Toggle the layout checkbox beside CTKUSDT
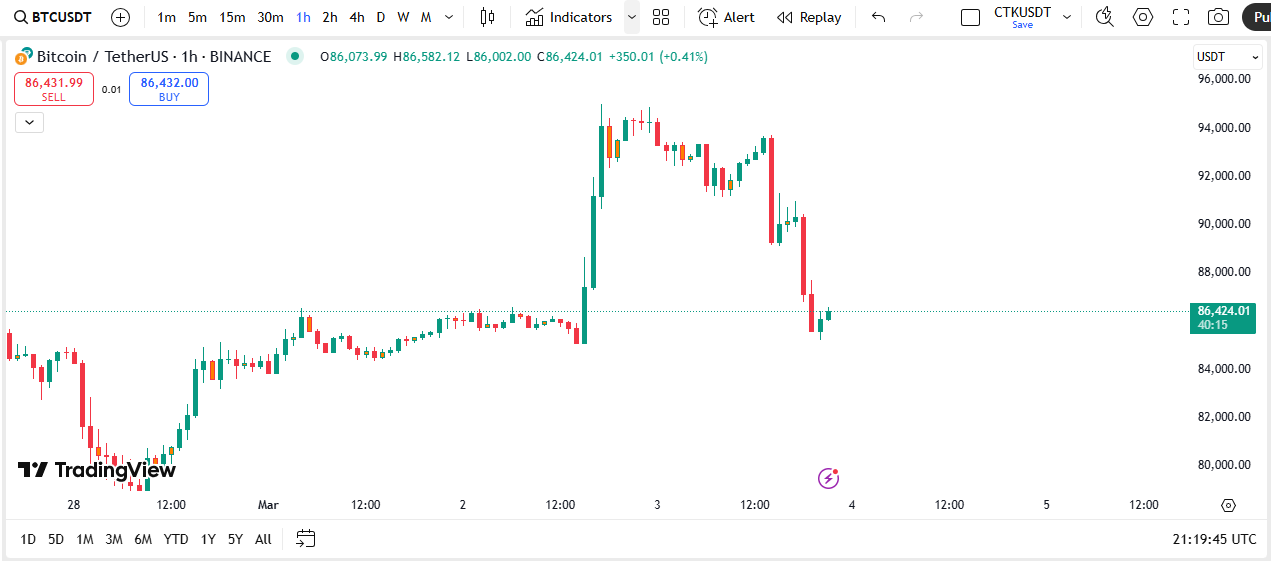 (970, 17)
